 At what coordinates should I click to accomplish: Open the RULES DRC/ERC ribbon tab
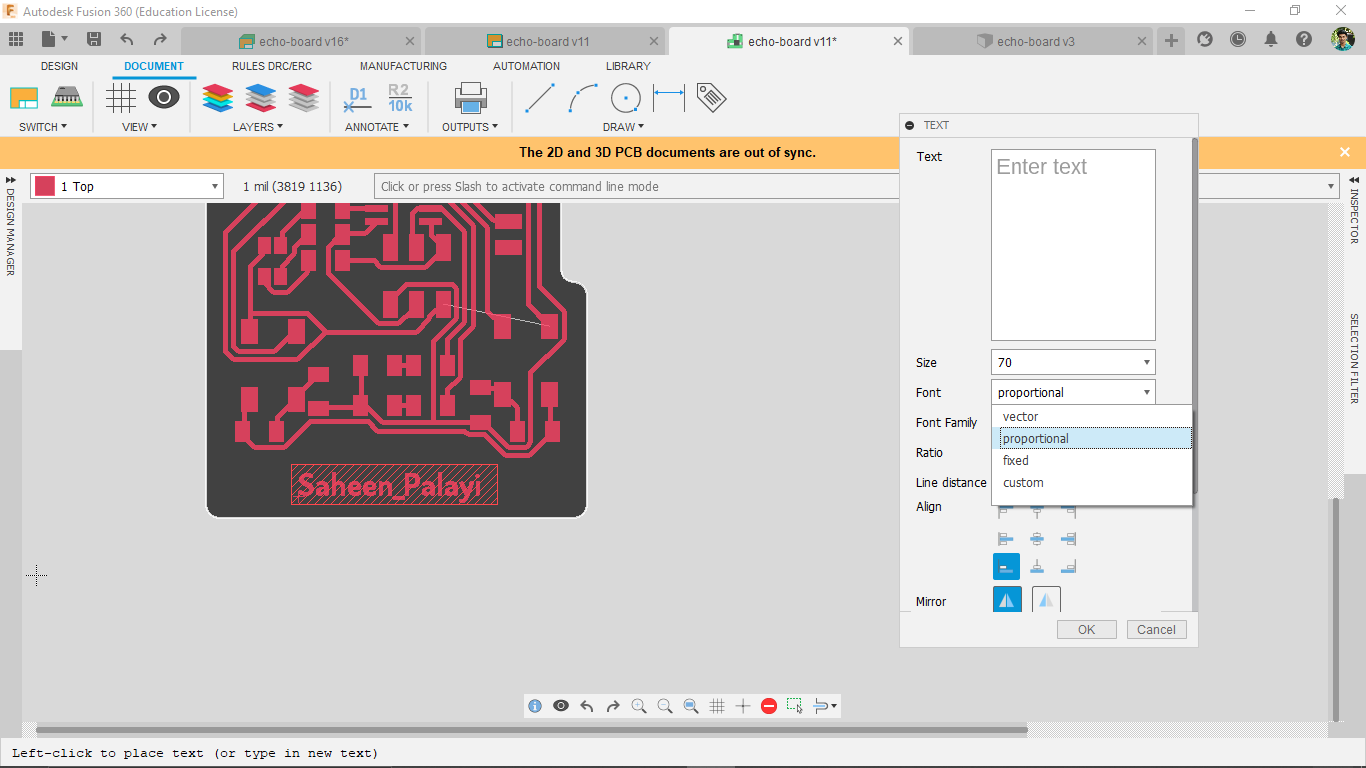click(271, 66)
